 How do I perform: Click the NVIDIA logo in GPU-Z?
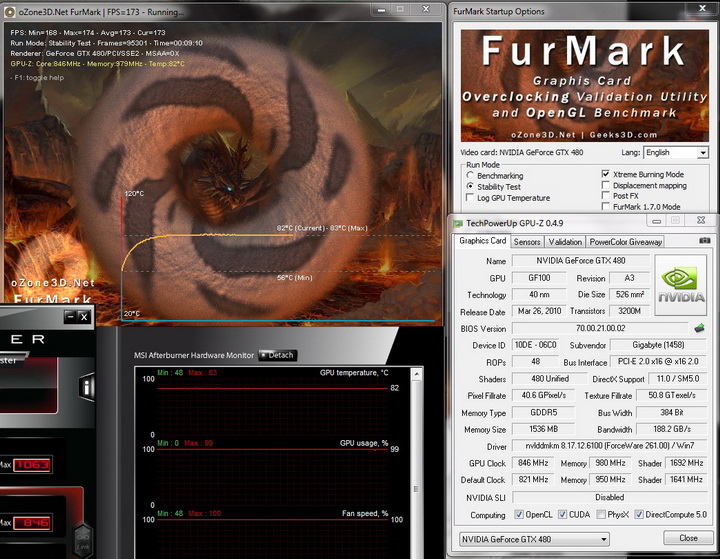click(x=681, y=285)
